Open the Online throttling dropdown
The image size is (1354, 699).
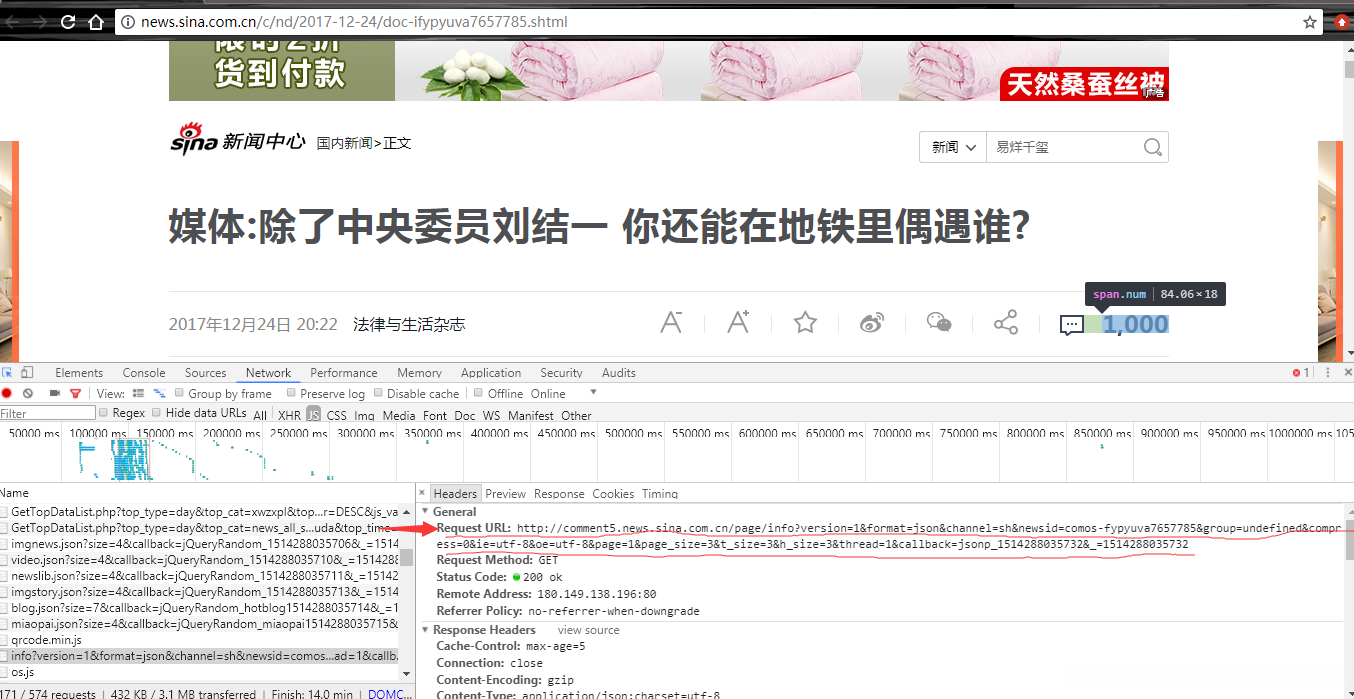(563, 393)
